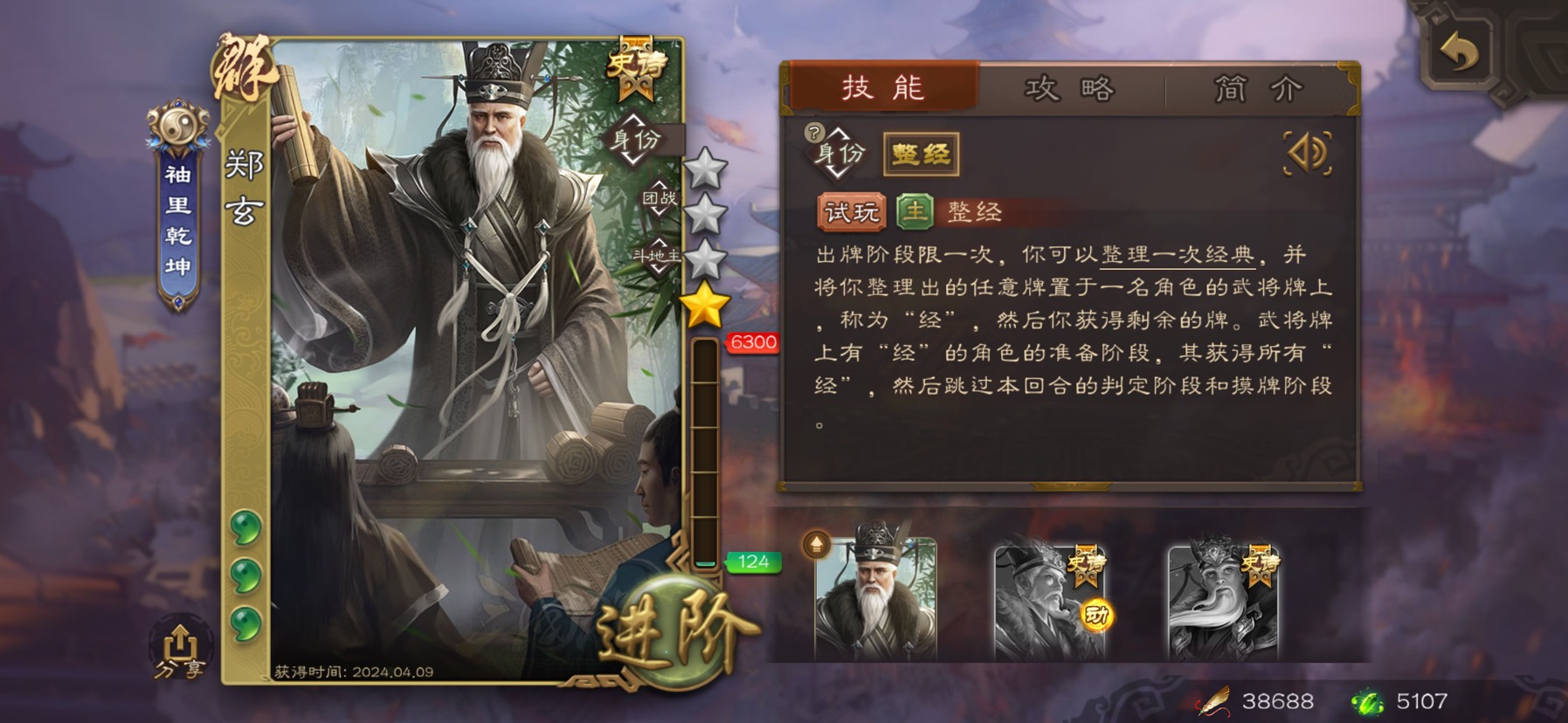Switch to the 攻略 tab
Image resolution: width=1568 pixels, height=723 pixels.
(x=1069, y=89)
